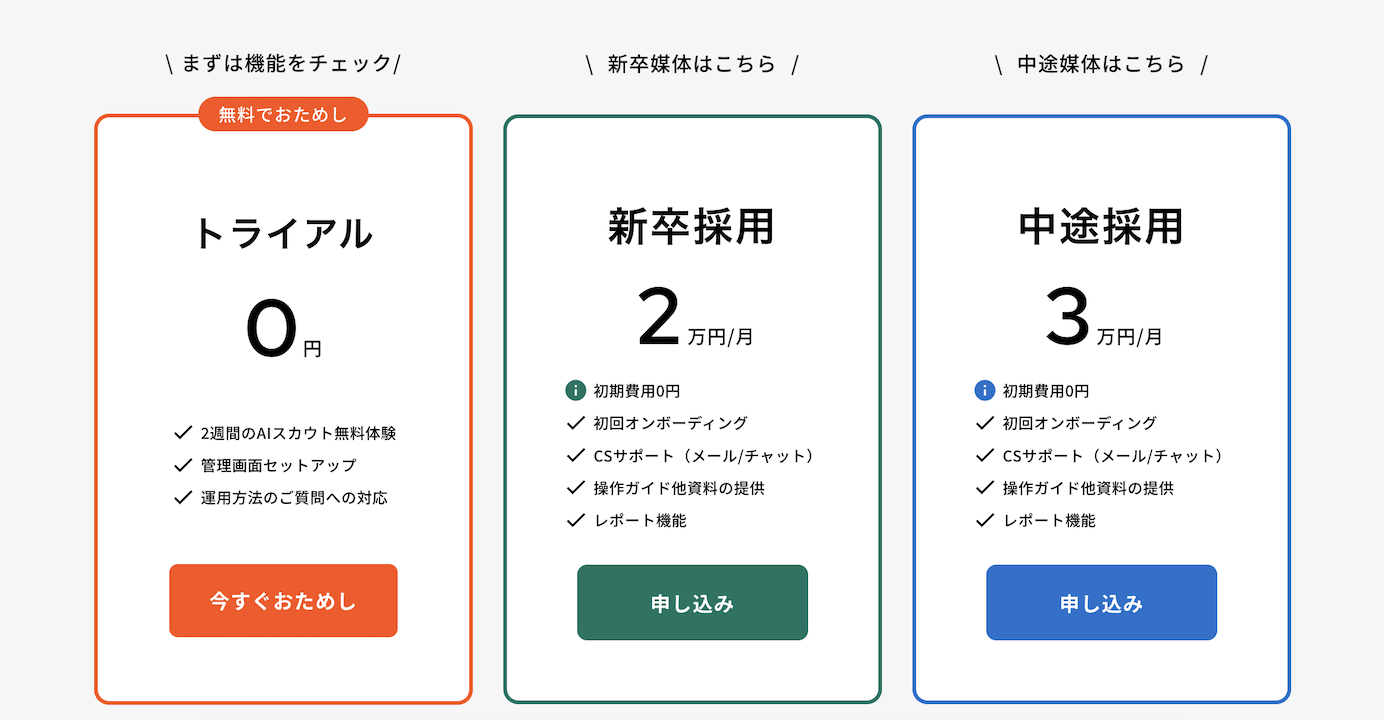Click the 中途媒体はこちら caption
The height and width of the screenshot is (720, 1384).
[1101, 64]
